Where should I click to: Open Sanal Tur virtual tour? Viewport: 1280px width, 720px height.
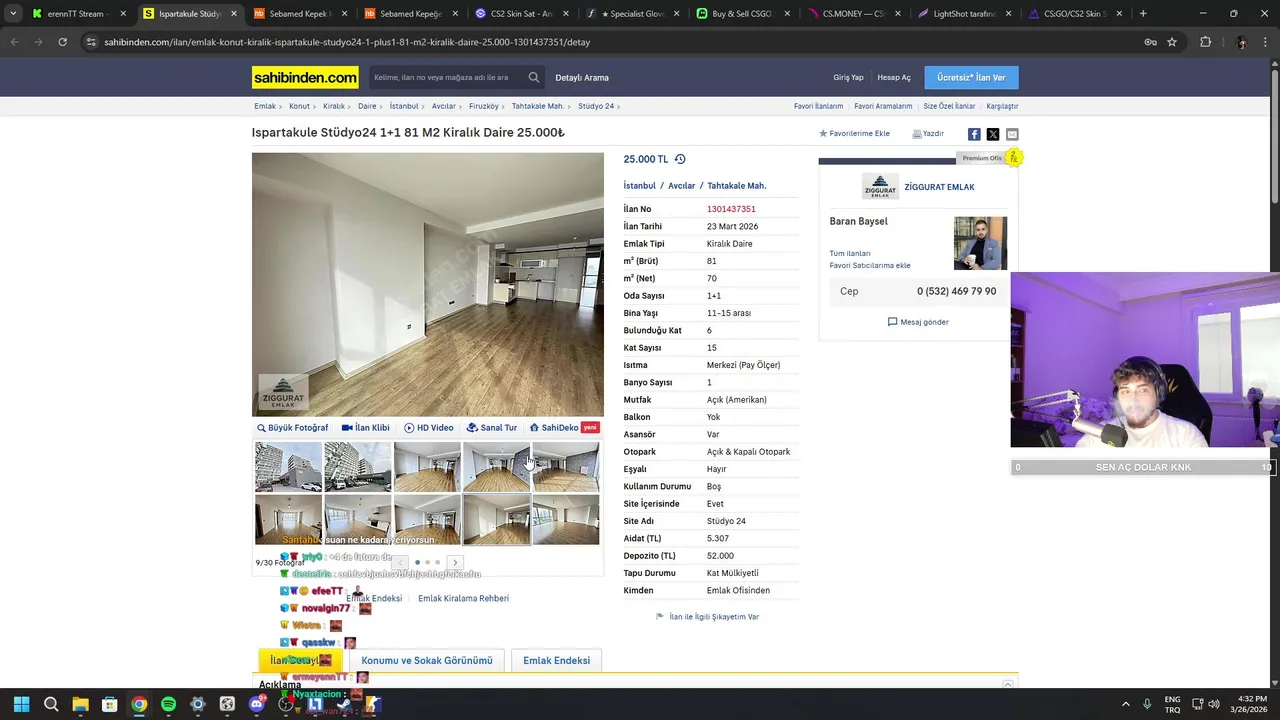point(491,428)
